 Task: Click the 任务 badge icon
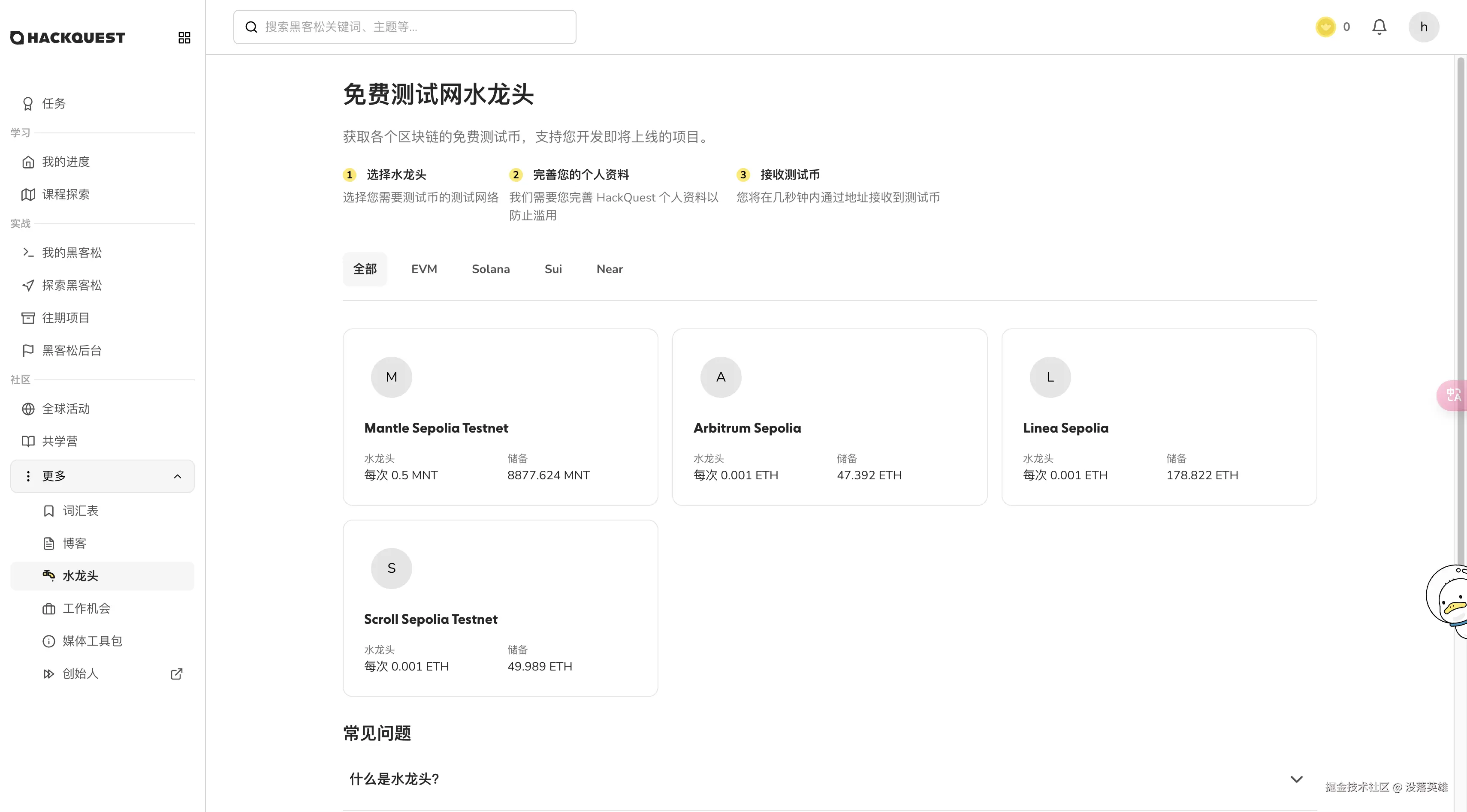click(28, 104)
